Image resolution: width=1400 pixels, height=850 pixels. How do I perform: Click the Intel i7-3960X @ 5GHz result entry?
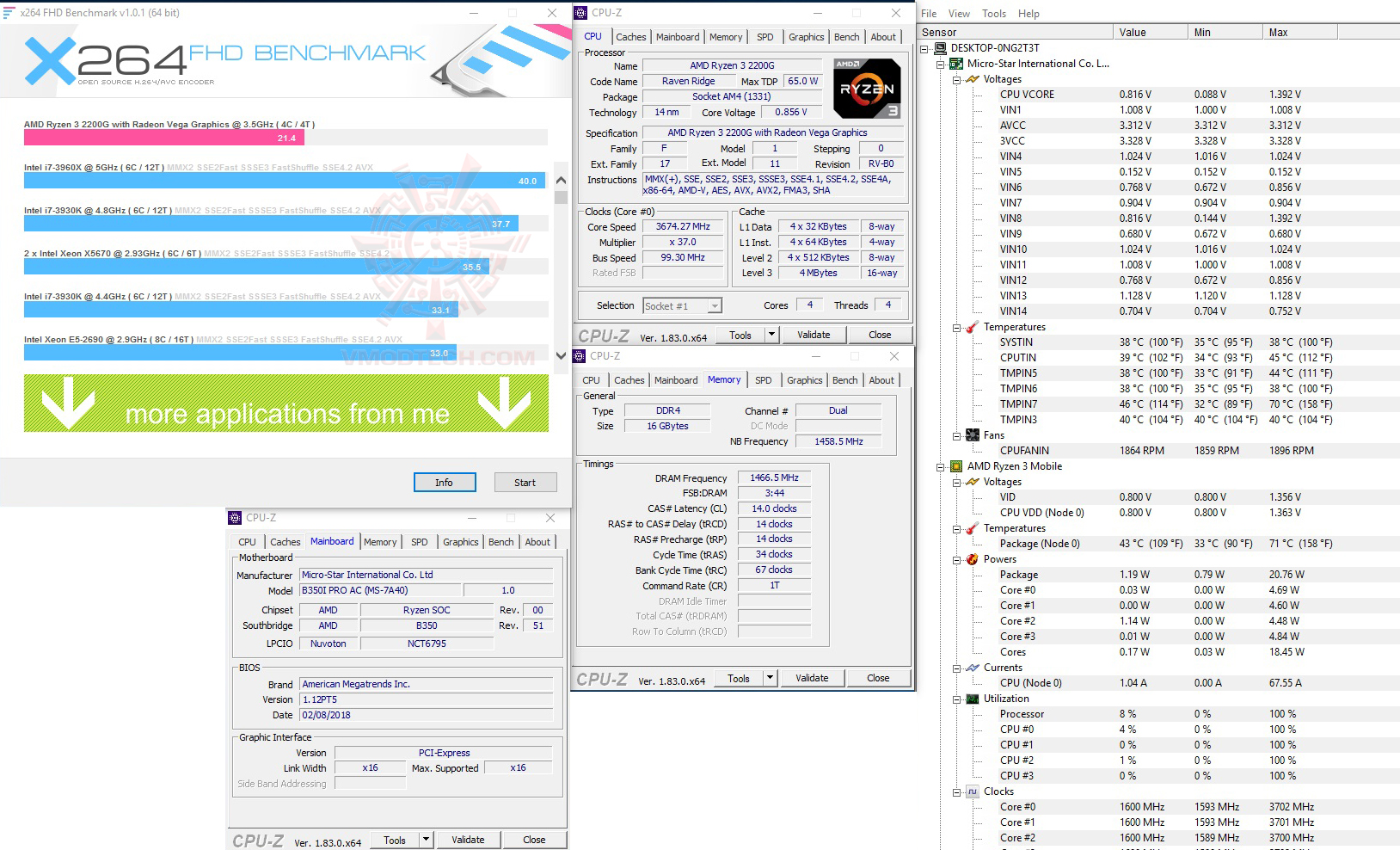(x=286, y=175)
